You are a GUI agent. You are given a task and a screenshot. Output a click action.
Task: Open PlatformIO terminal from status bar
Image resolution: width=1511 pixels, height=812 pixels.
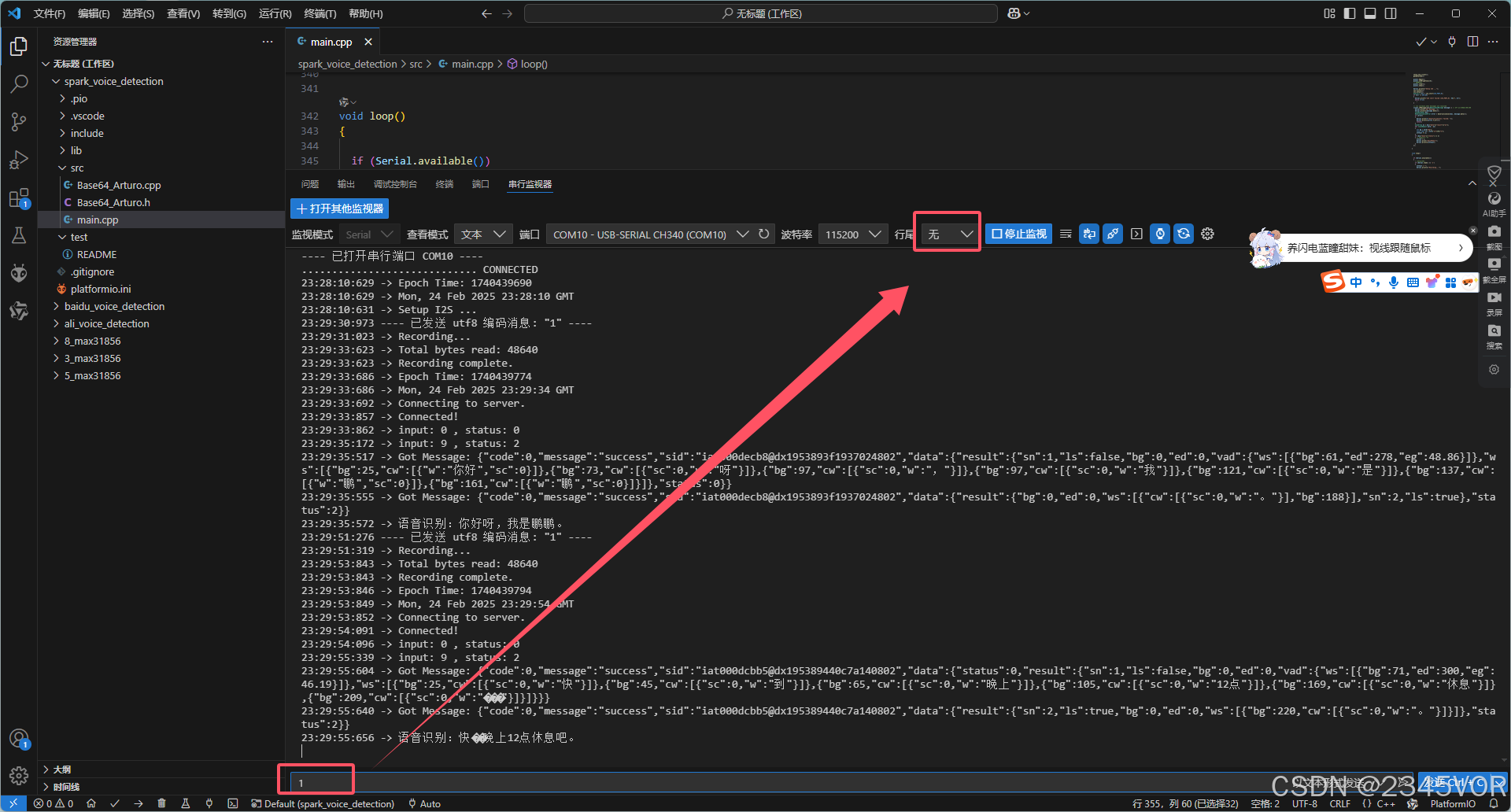(232, 803)
